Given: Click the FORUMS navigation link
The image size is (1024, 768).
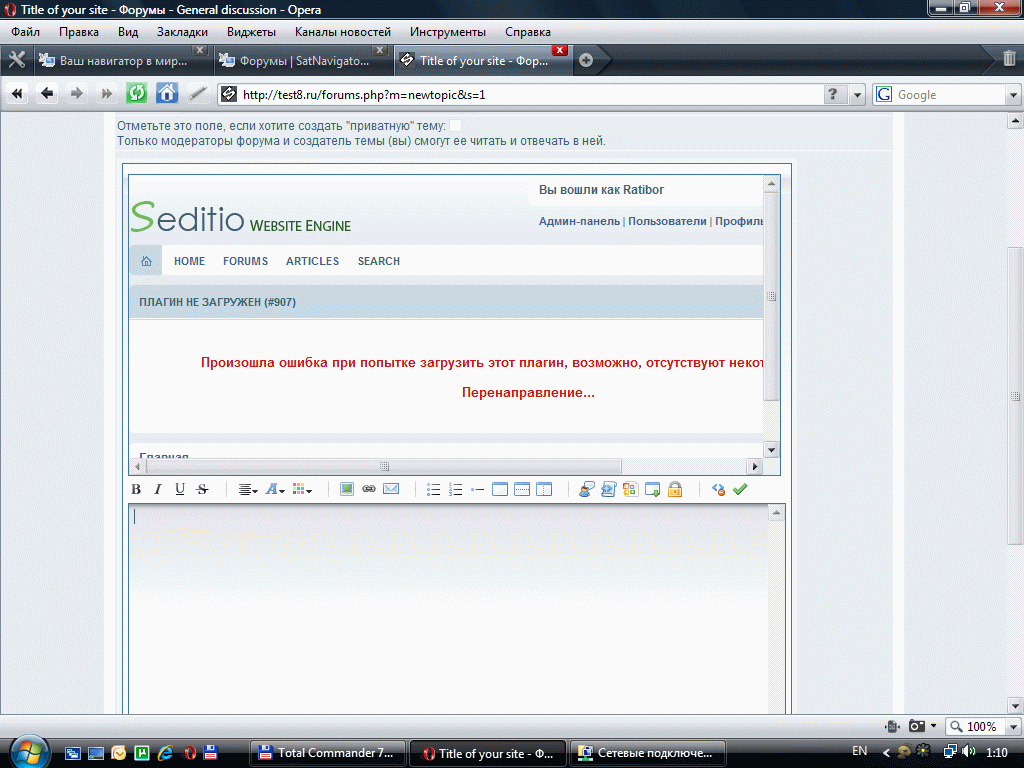Looking at the screenshot, I should [x=246, y=261].
